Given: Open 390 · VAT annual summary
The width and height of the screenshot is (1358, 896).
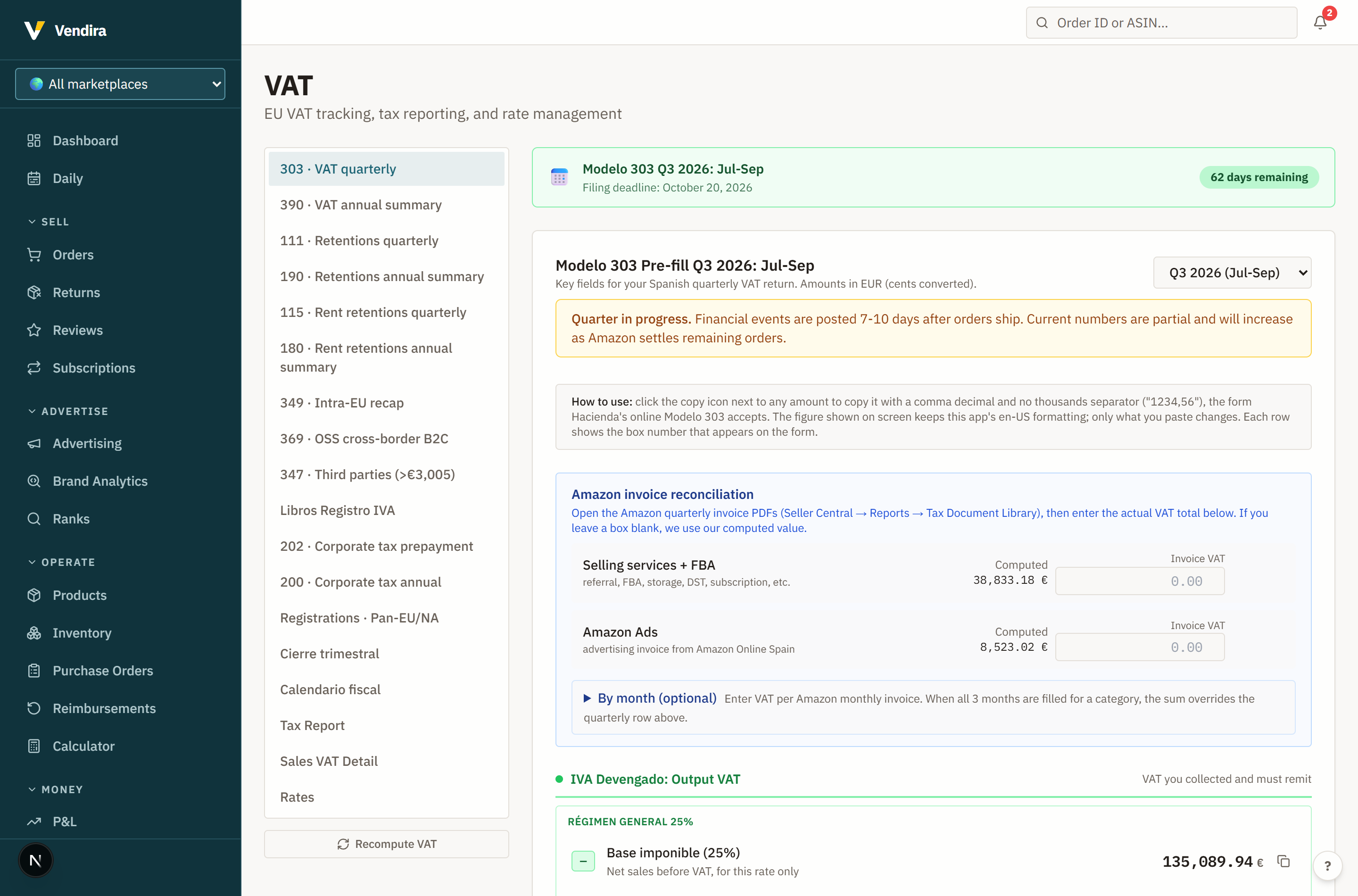Looking at the screenshot, I should [387, 205].
